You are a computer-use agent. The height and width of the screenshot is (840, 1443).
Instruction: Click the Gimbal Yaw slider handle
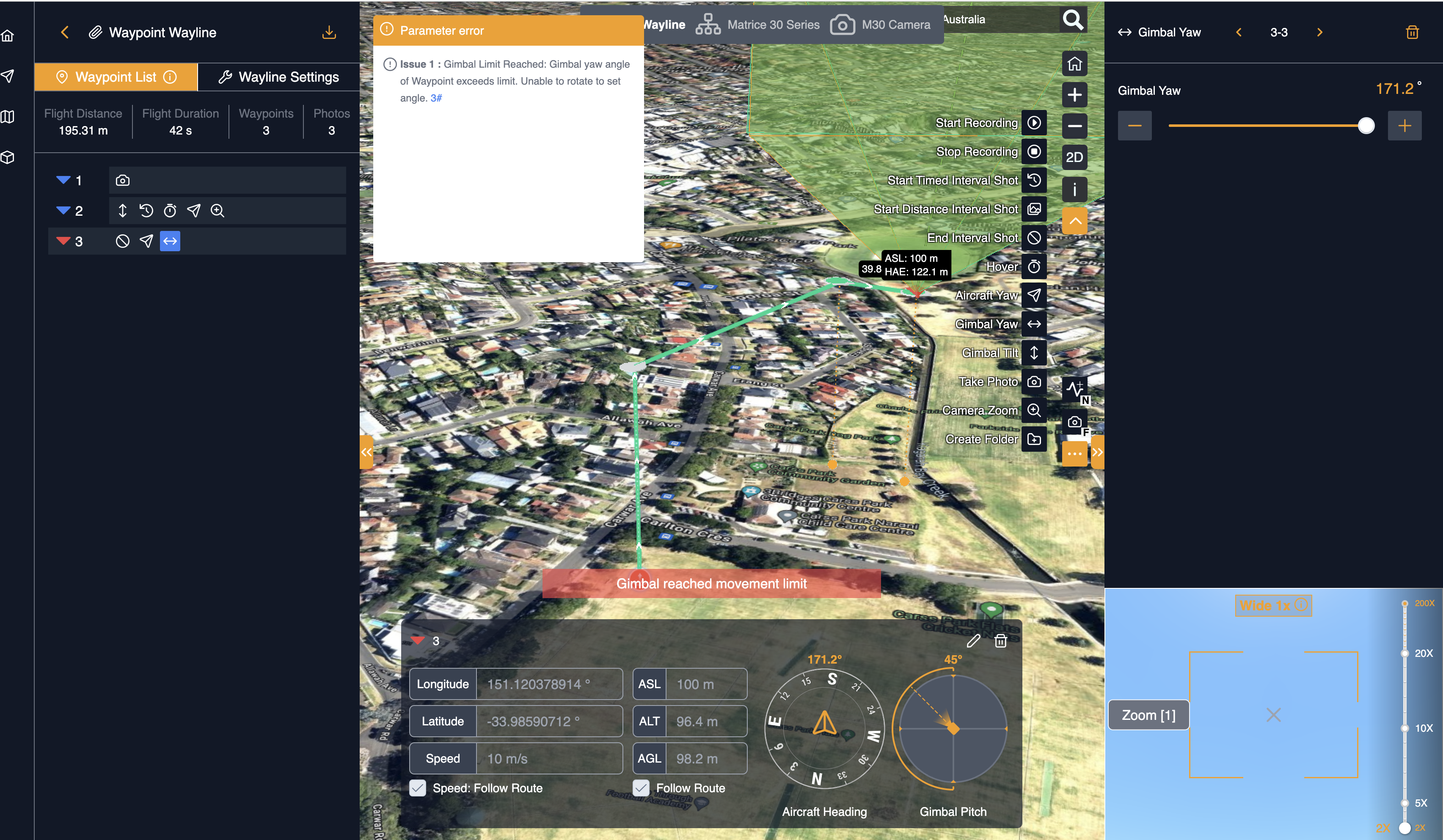[x=1366, y=126]
